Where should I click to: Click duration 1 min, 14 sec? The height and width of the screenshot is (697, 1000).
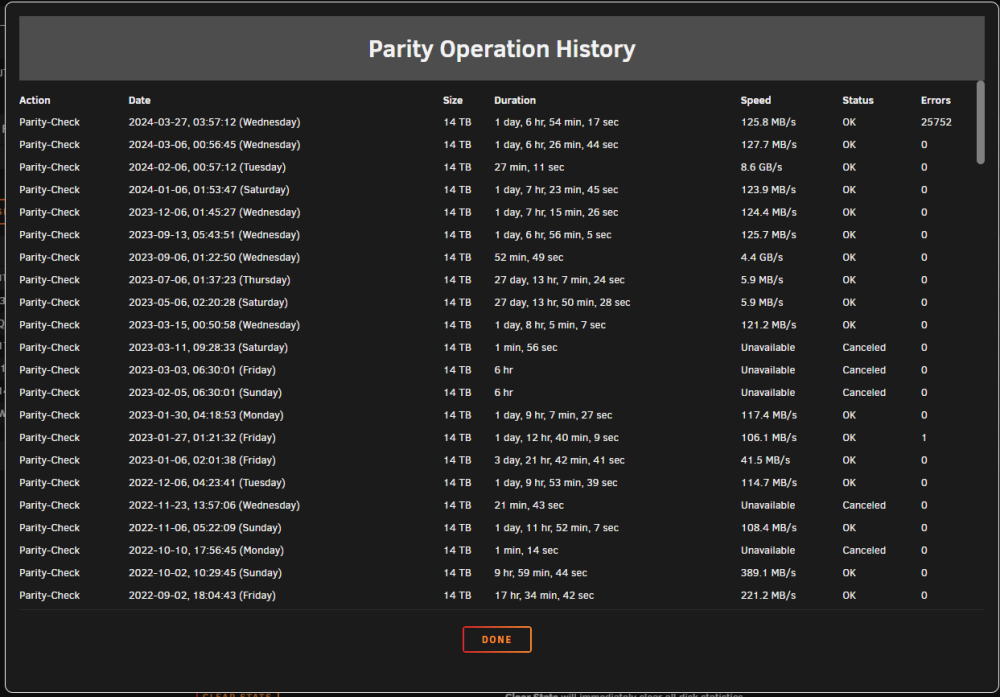[526, 550]
